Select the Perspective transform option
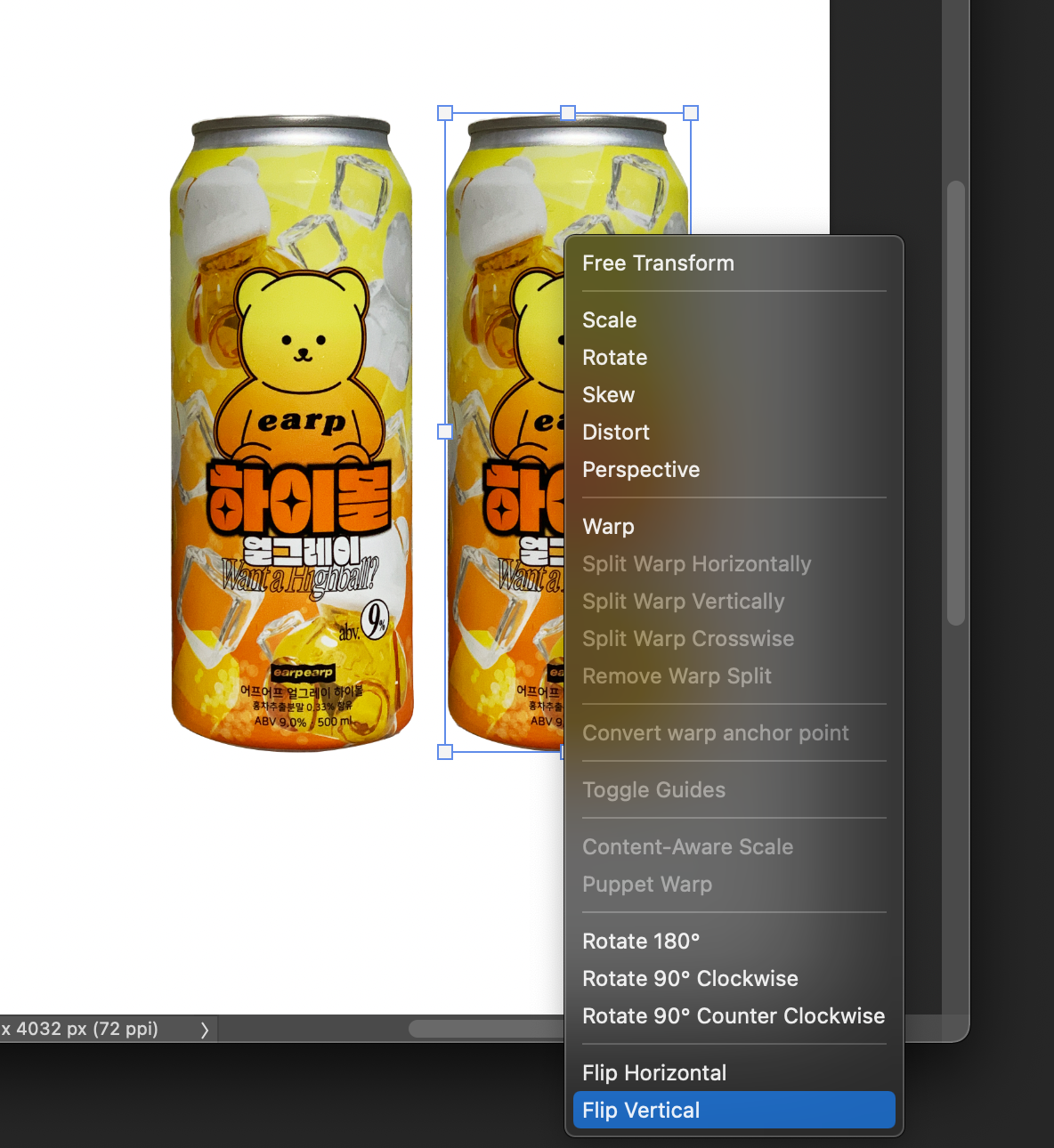The height and width of the screenshot is (1148, 1054). pyautogui.click(x=734, y=470)
